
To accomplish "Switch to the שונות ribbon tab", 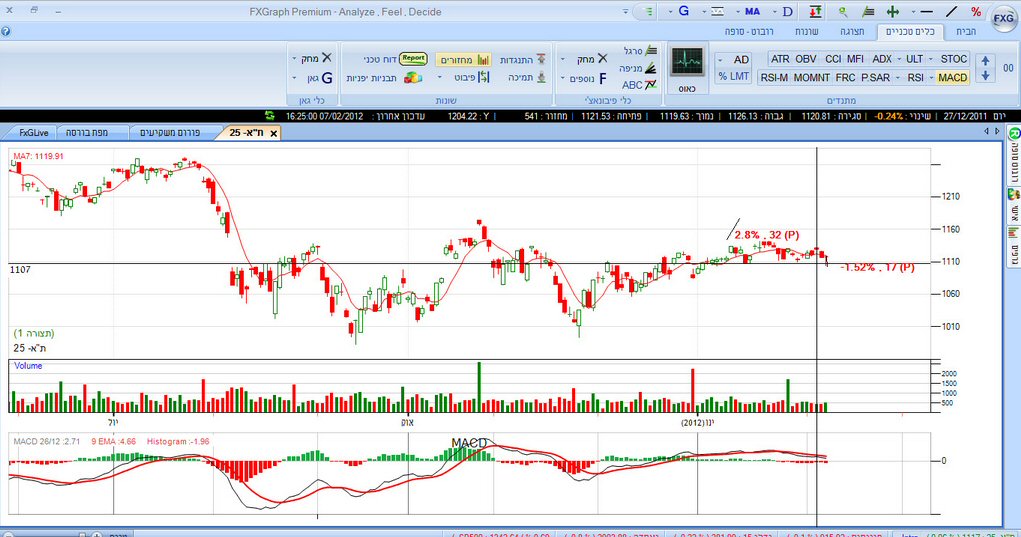I will [806, 31].
